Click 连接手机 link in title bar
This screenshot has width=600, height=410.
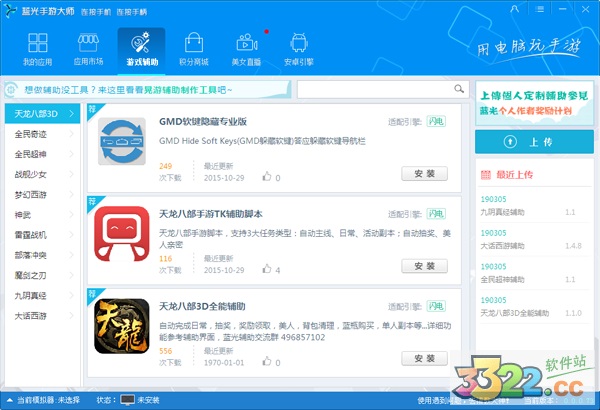pyautogui.click(x=96, y=12)
